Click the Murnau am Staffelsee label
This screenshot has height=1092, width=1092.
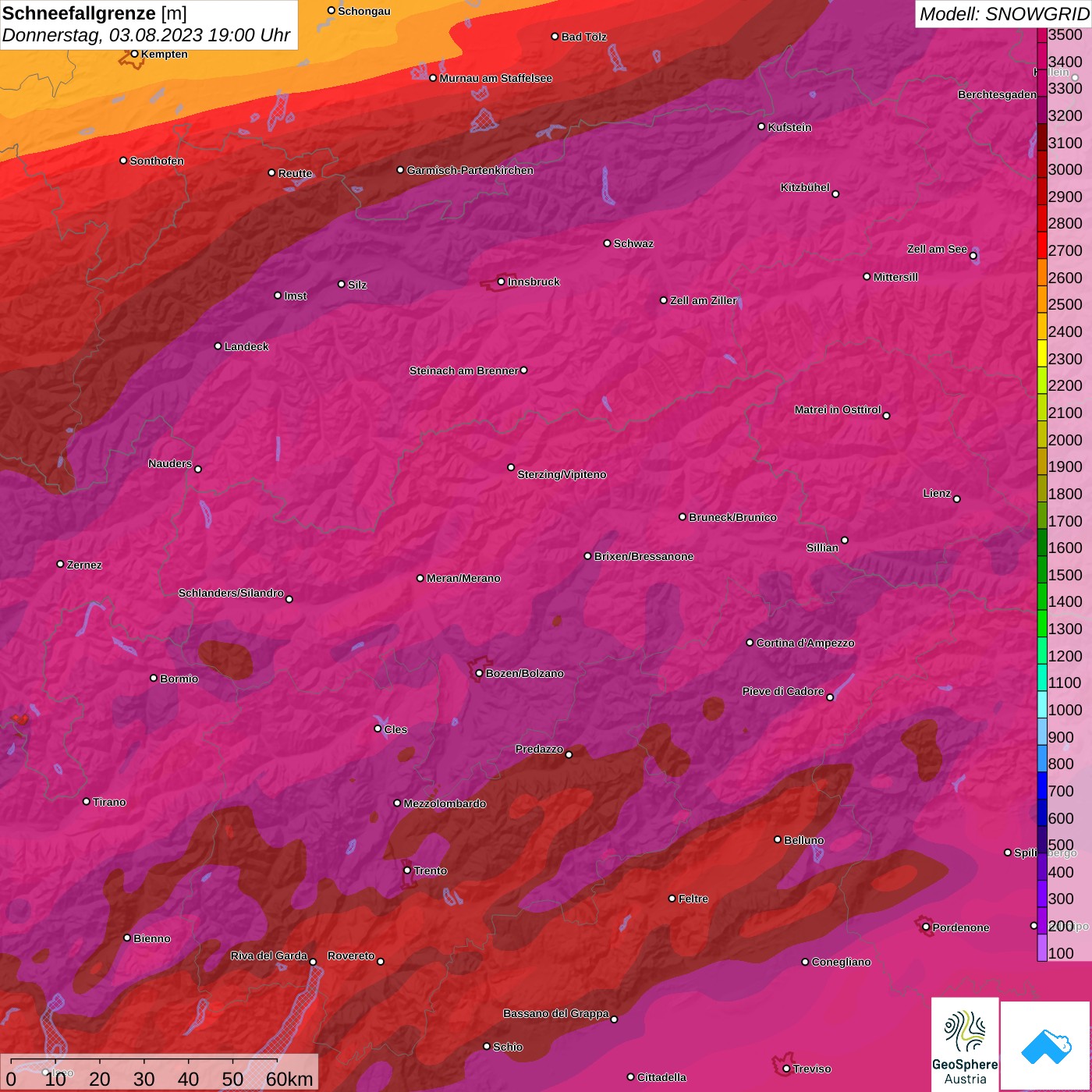point(495,78)
